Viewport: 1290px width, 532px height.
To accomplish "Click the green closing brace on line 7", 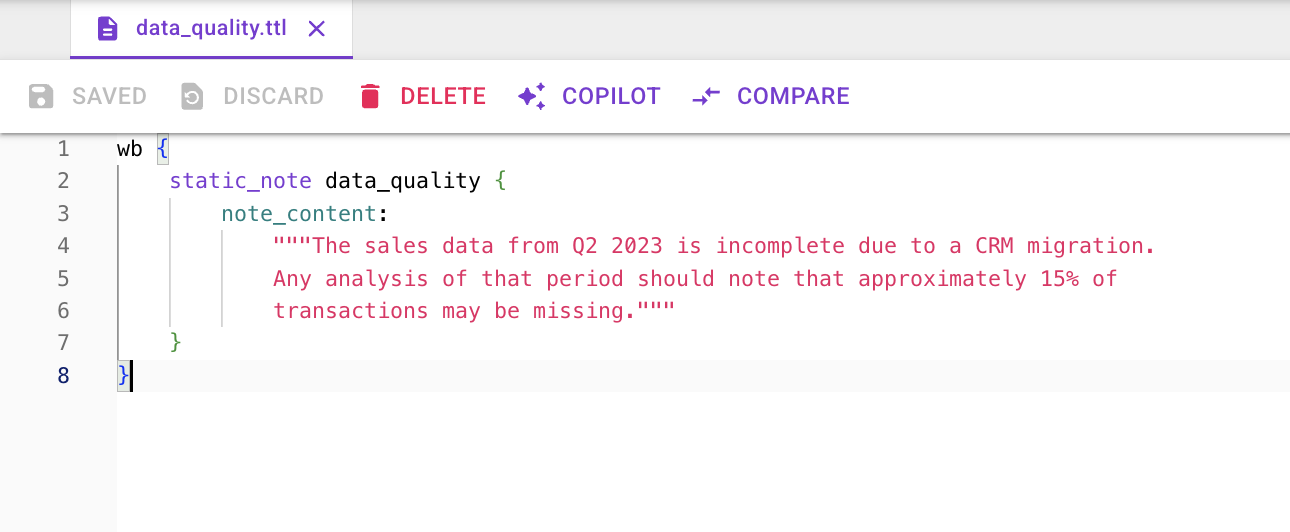I will (176, 343).
